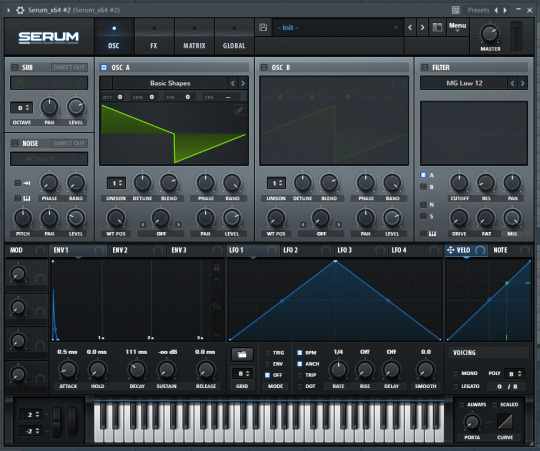
Task: Open the OSC A wavetable edit pencil icon
Action: click(240, 110)
